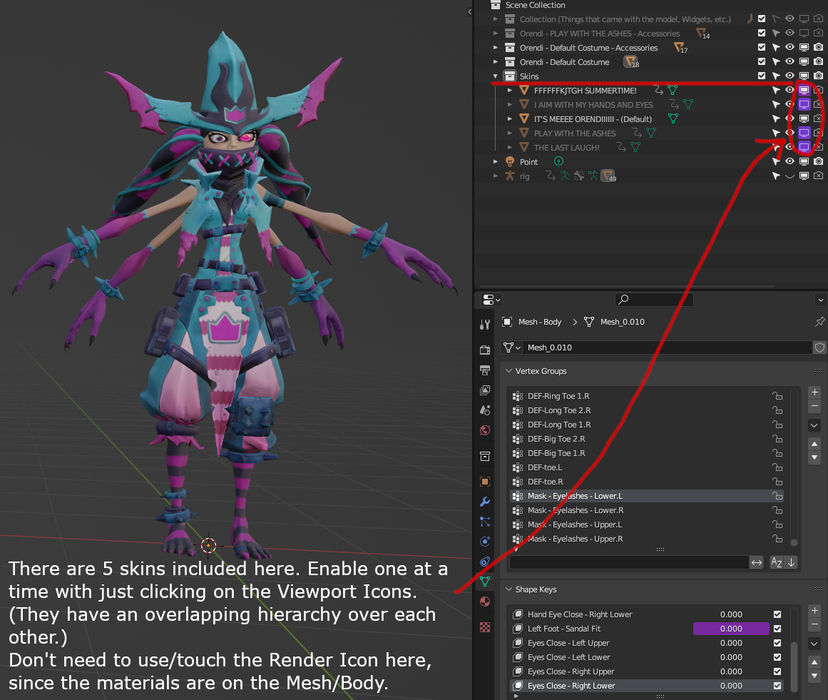The image size is (828, 700).
Task: Uncheck the Skins collection checkbox
Action: [761, 76]
